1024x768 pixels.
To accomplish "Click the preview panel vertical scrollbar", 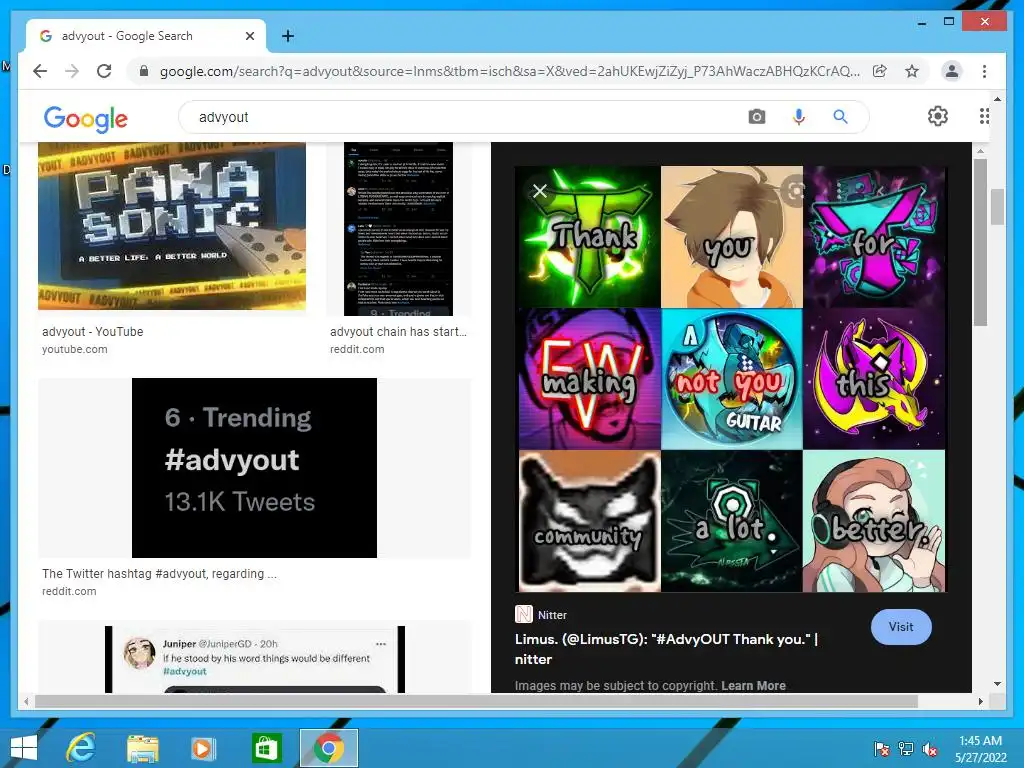I will coord(980,242).
